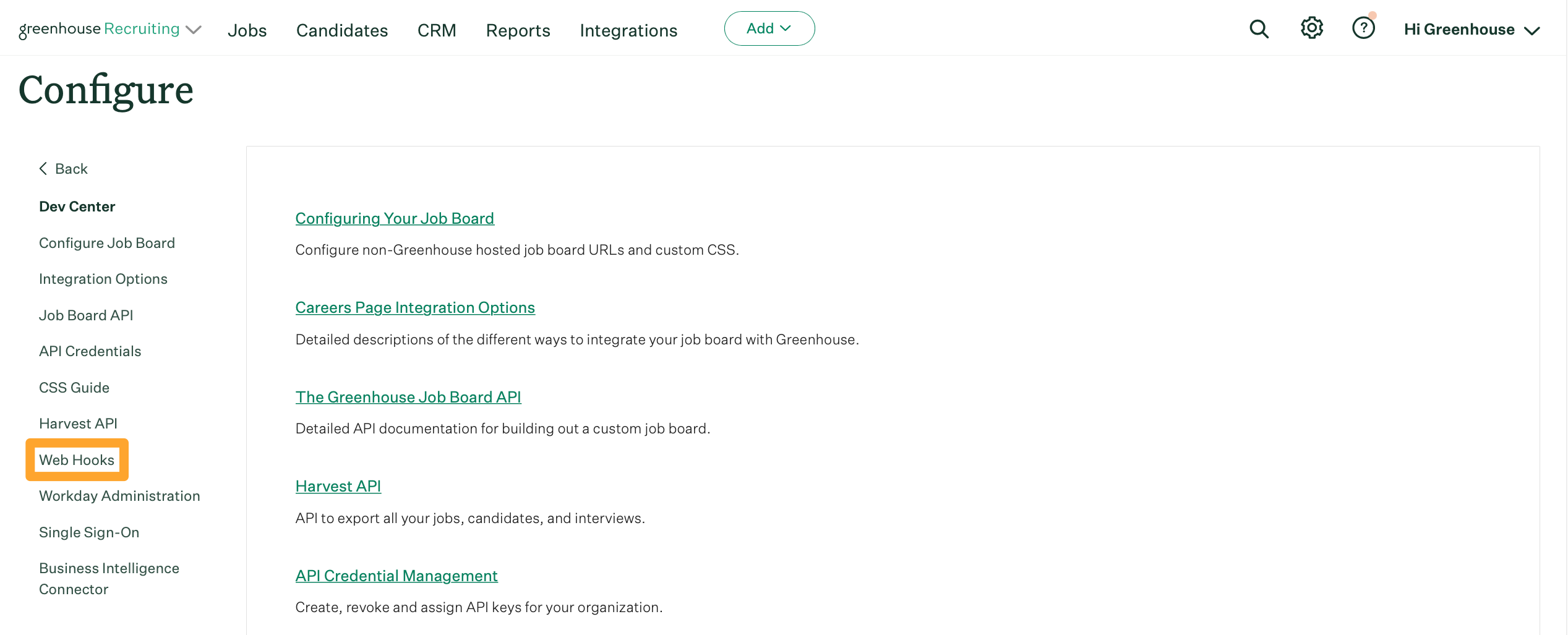Viewport: 1568px width, 635px height.
Task: Navigate to Integrations in top nav
Action: pyautogui.click(x=628, y=30)
